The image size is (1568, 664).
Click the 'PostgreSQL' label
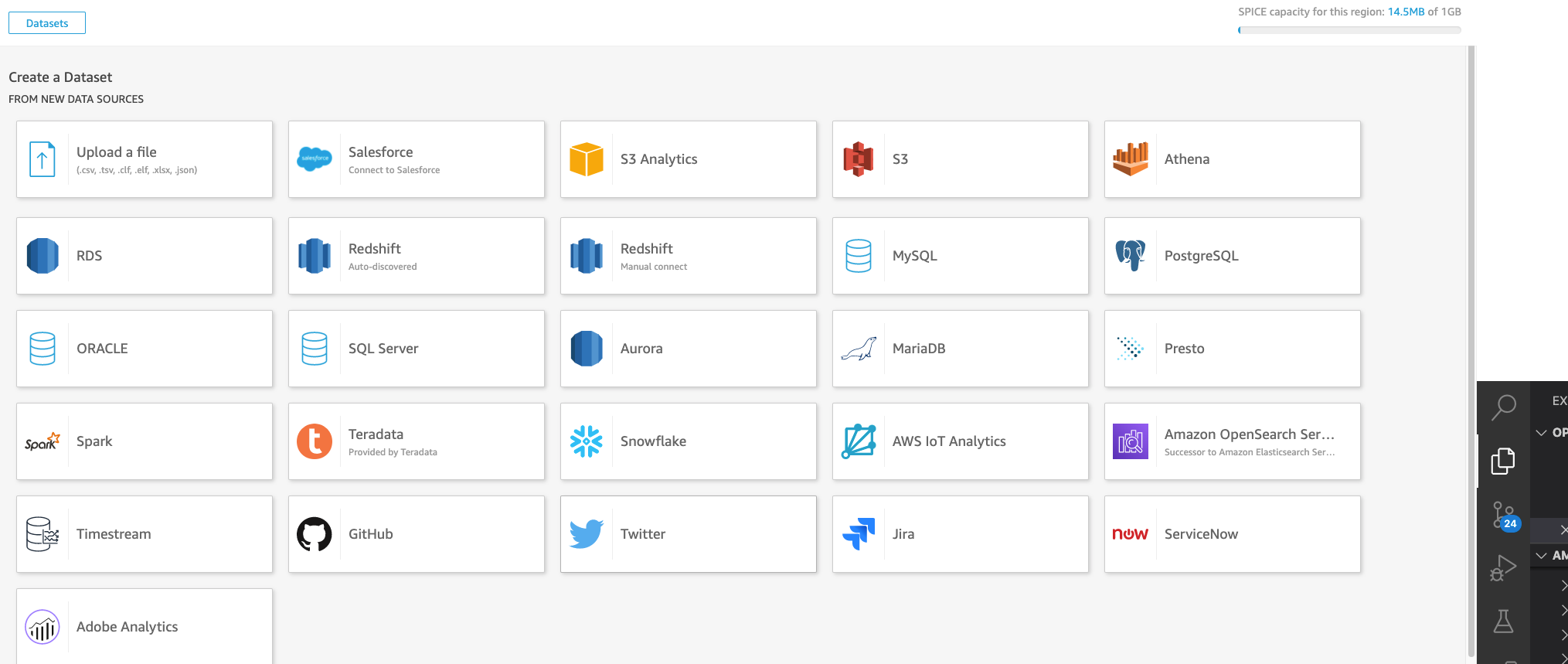1202,256
